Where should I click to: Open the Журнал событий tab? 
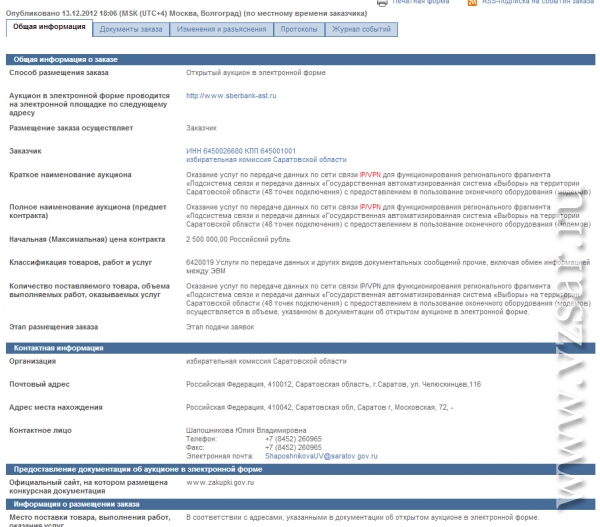(361, 29)
